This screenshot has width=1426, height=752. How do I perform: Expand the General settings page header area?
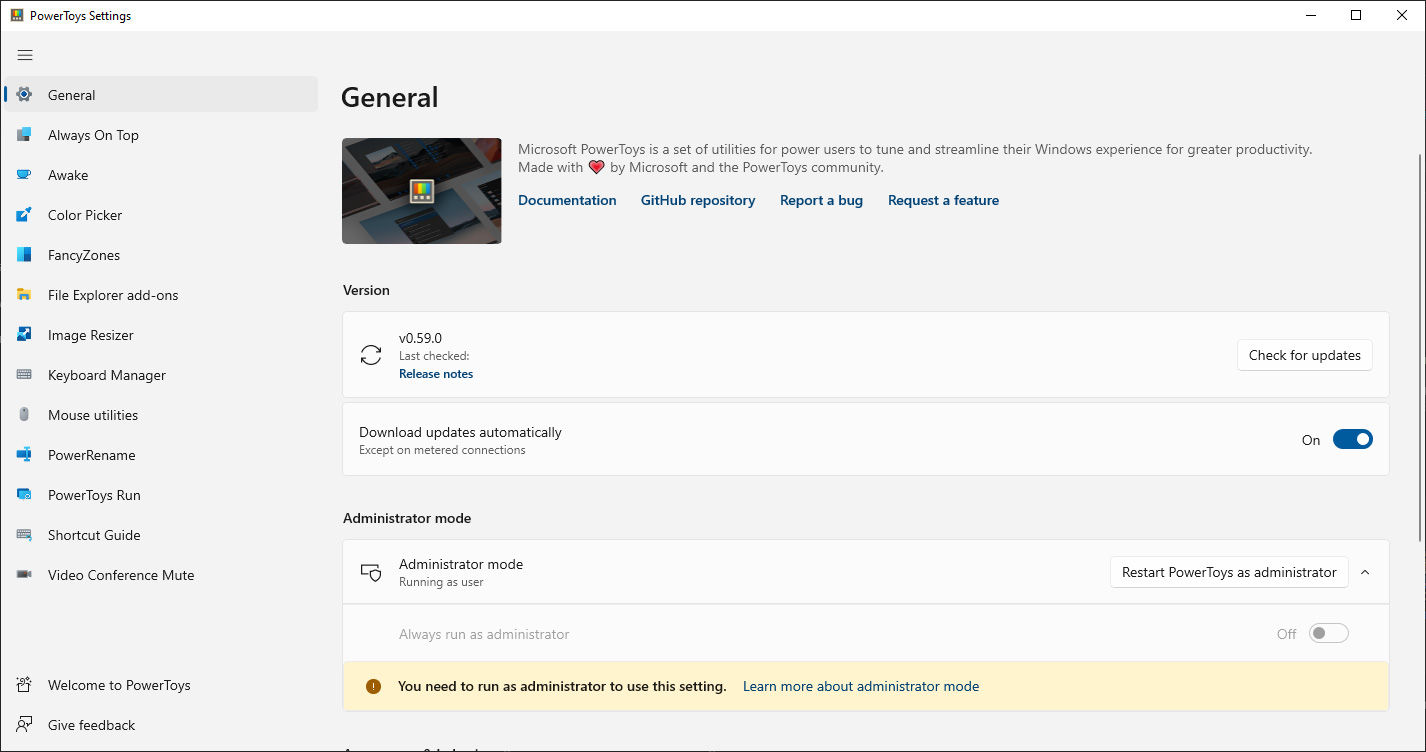click(389, 97)
